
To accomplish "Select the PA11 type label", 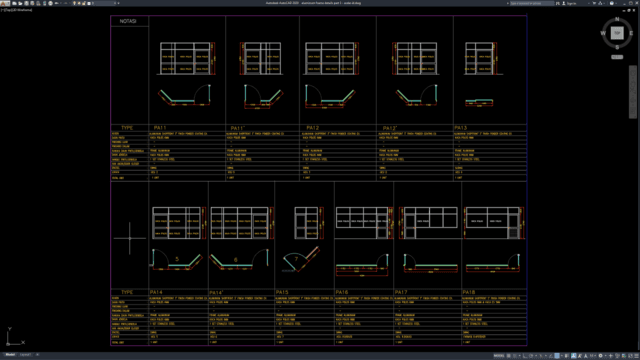I will (x=160, y=128).
